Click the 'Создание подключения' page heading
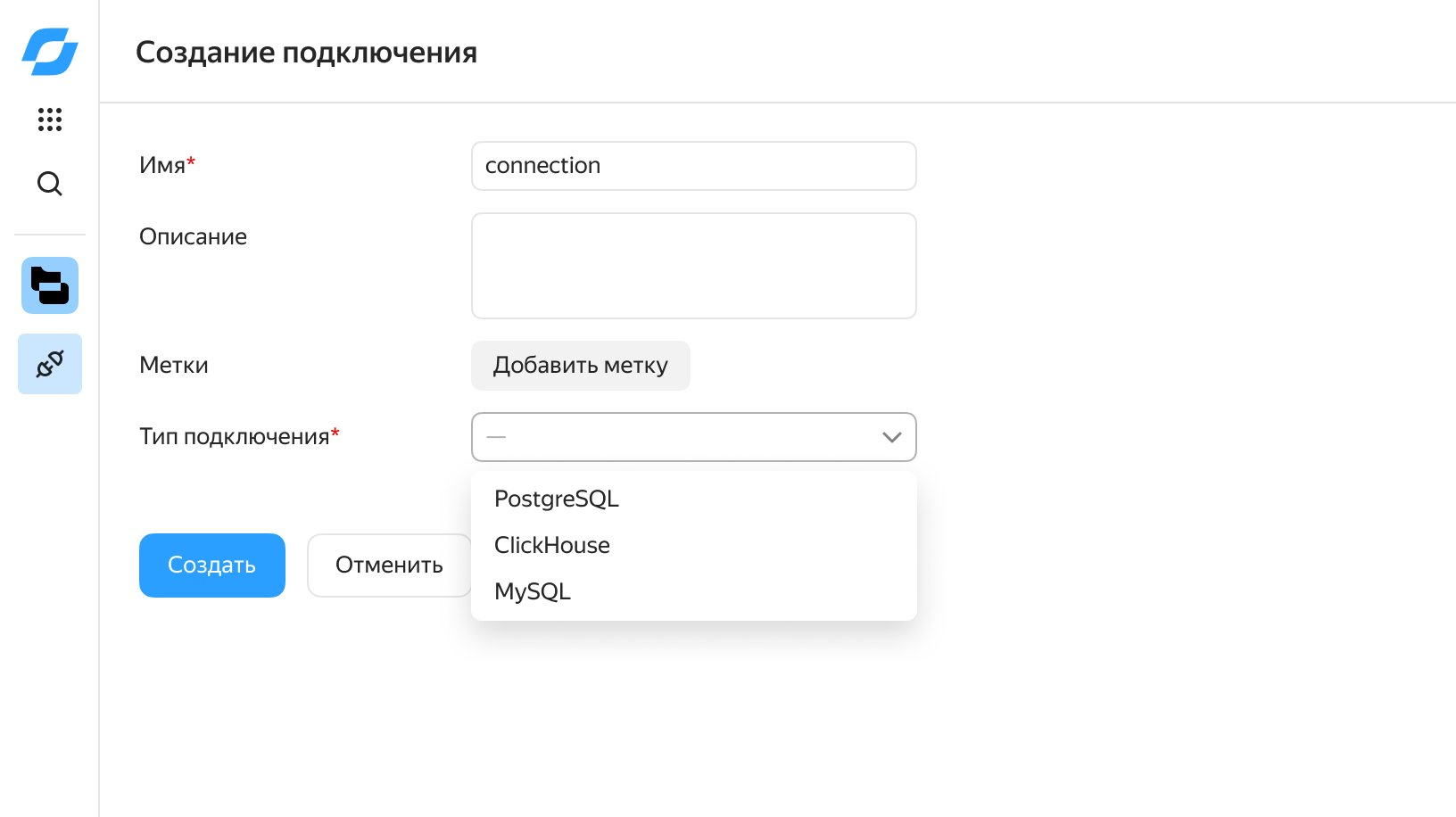The height and width of the screenshot is (817, 1456). pyautogui.click(x=306, y=53)
